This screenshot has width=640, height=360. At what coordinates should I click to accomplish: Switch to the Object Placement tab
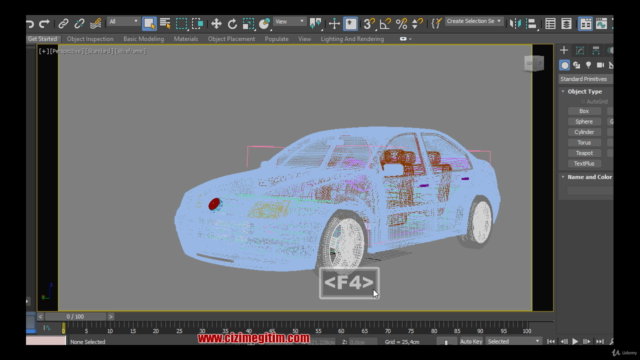coord(231,39)
